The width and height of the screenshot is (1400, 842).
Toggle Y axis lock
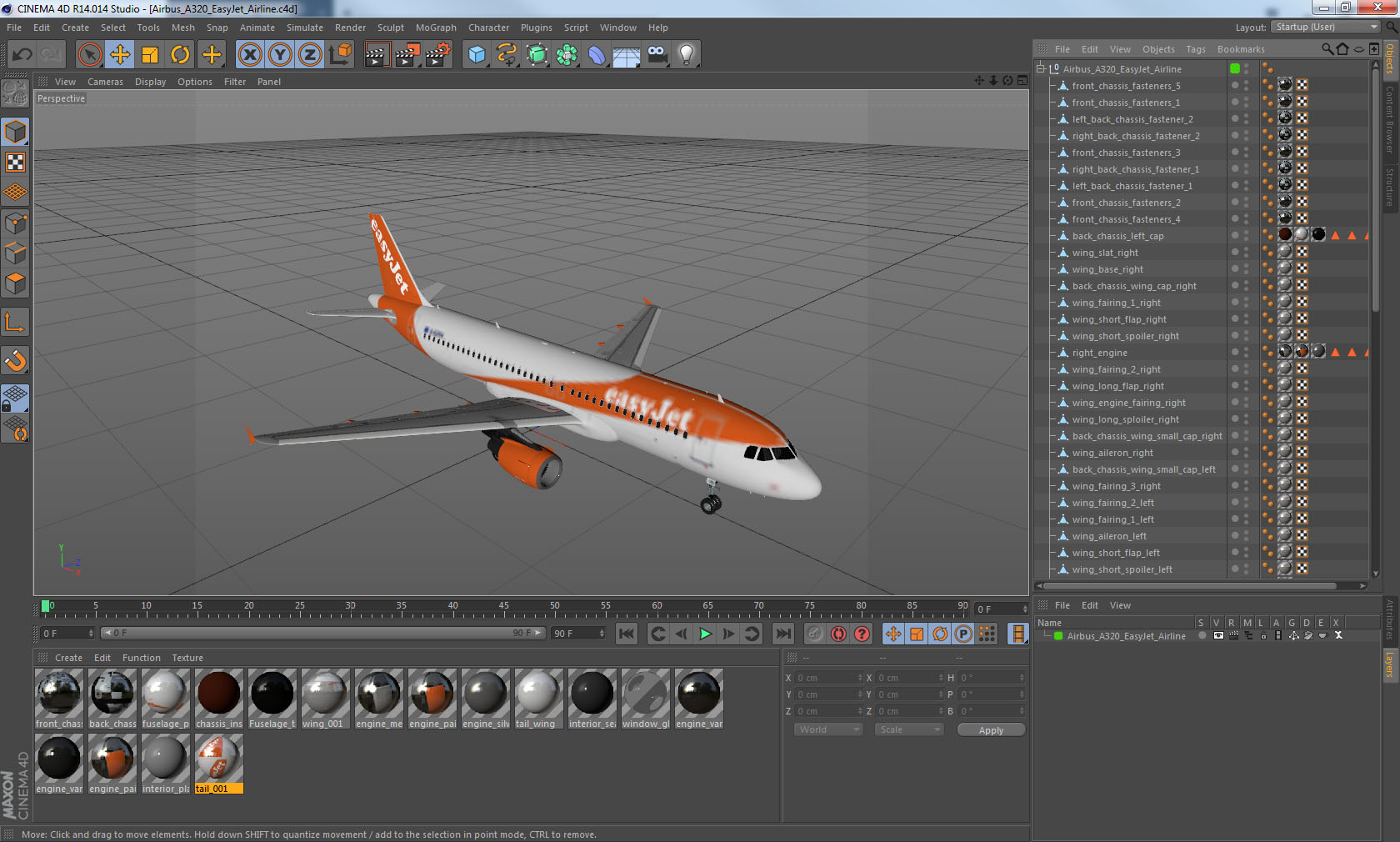280,55
